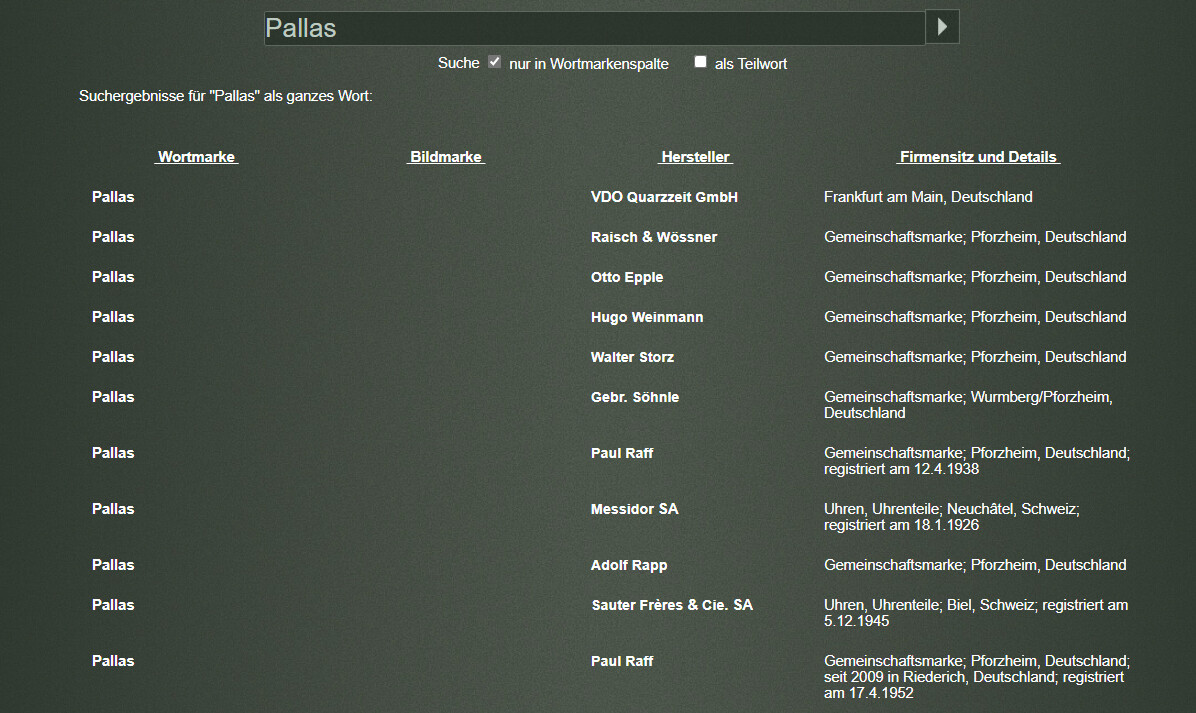Viewport: 1196px width, 713px height.
Task: Click Pforzheim details in Hugo Weinmann row
Action: point(975,317)
